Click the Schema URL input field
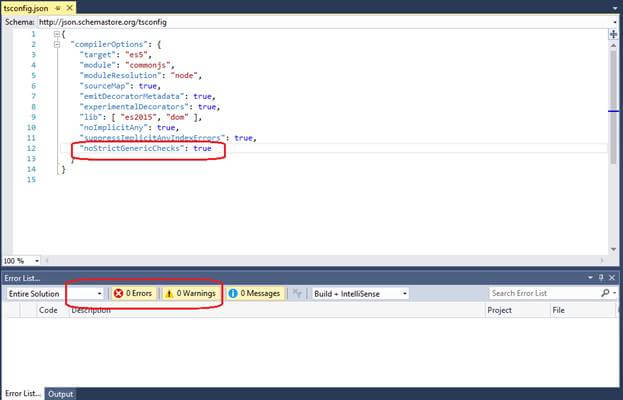The width and height of the screenshot is (623, 400). click(x=324, y=22)
